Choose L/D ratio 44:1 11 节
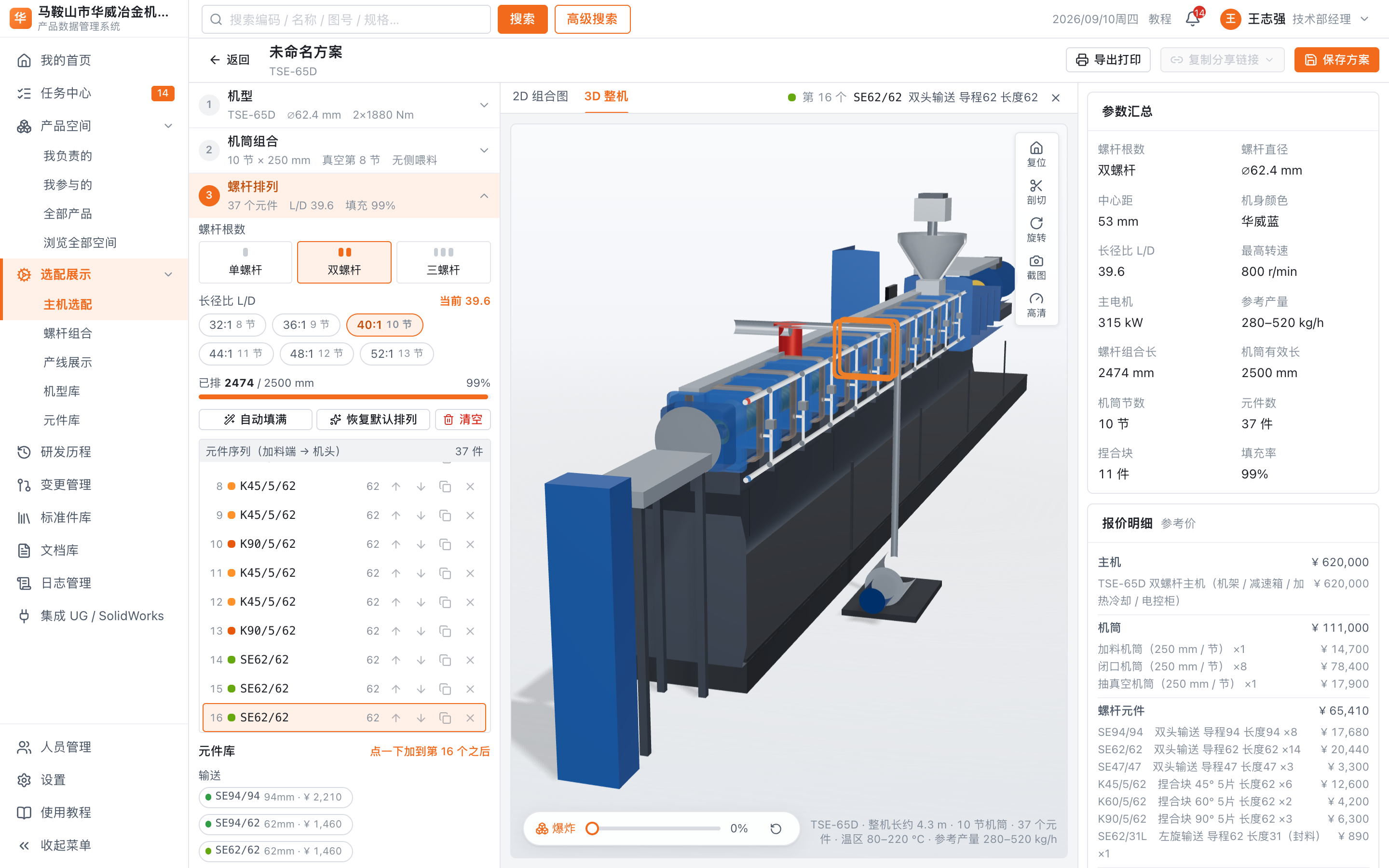Image resolution: width=1389 pixels, height=868 pixels. [x=236, y=353]
